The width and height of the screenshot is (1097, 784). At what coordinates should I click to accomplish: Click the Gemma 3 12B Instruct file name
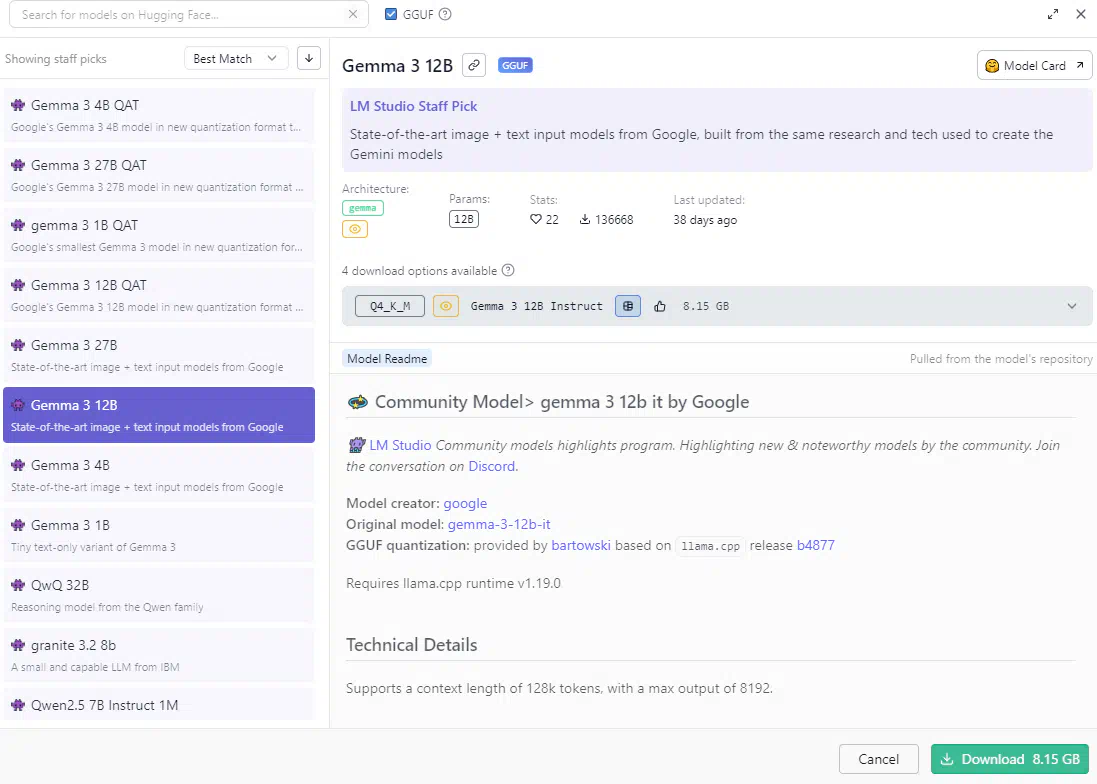[x=537, y=306]
